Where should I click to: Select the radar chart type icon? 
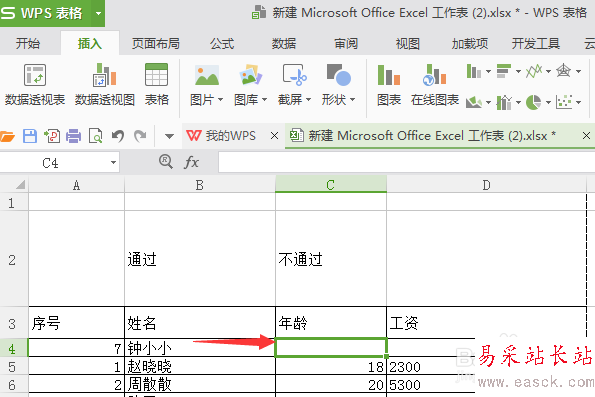(x=564, y=71)
